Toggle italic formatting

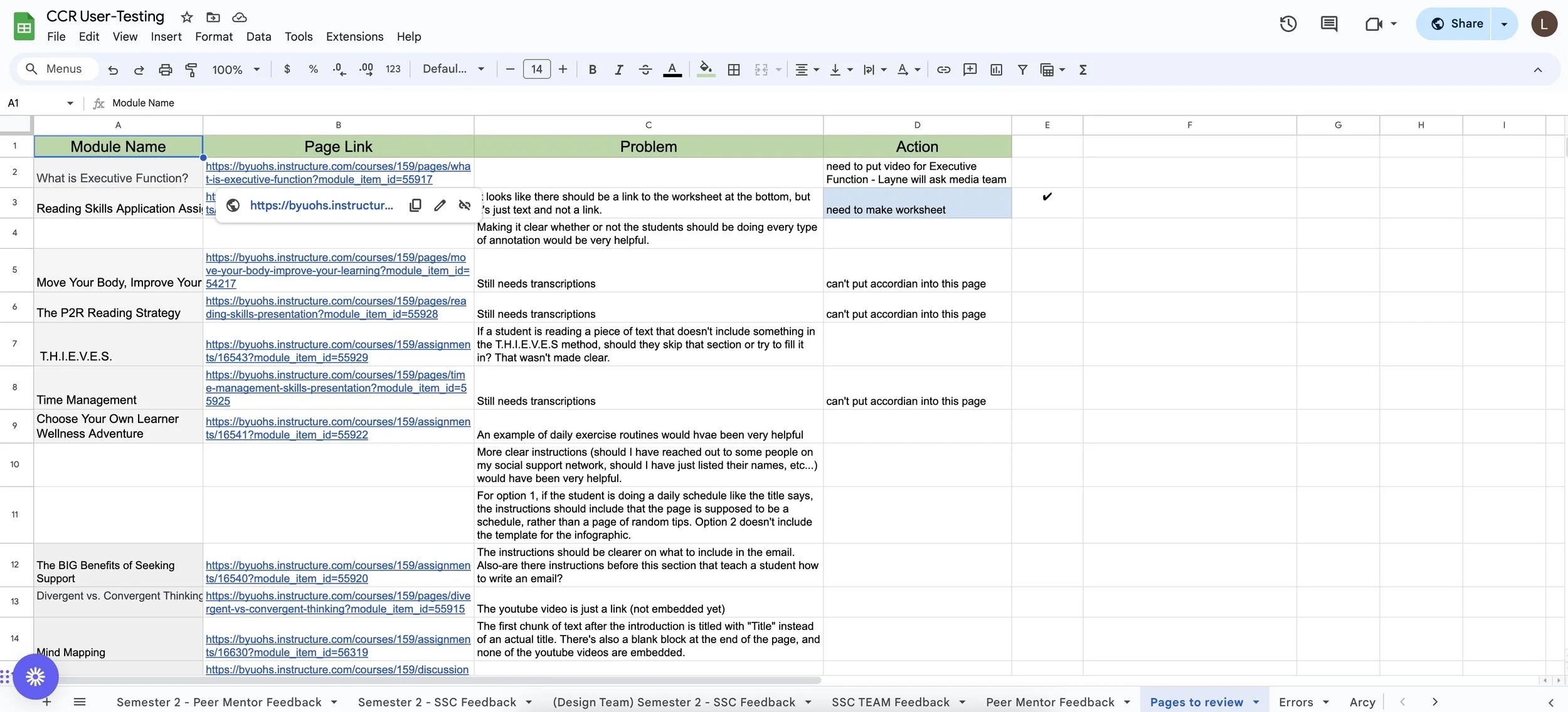(618, 69)
